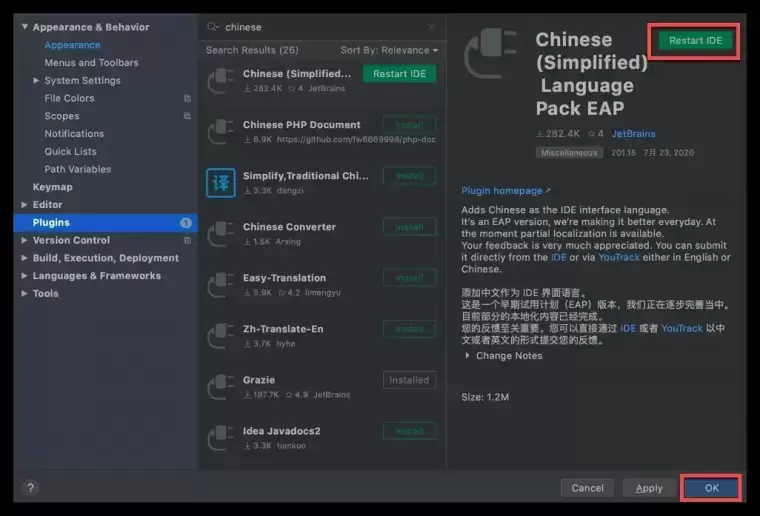Screen dimensions: 760x516
Task: Focus the plugin search field containing chinese
Action: click(x=320, y=27)
